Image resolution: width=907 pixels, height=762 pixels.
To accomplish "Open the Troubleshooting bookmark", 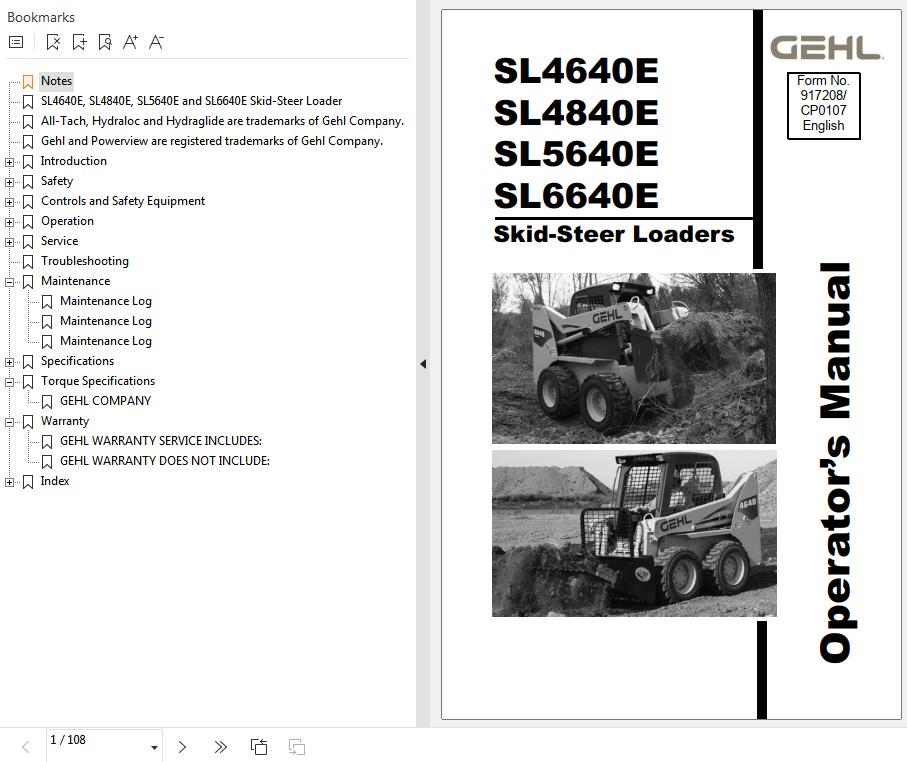I will pyautogui.click(x=84, y=261).
